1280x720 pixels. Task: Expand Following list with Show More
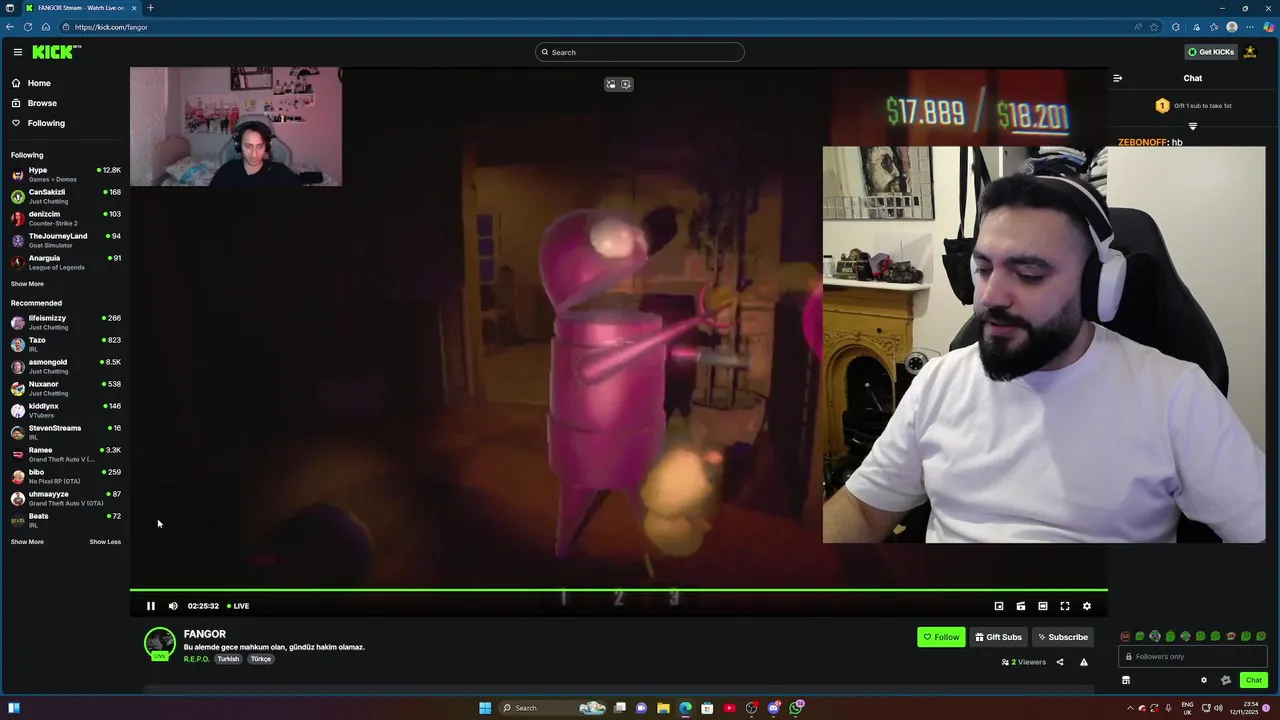tap(27, 284)
